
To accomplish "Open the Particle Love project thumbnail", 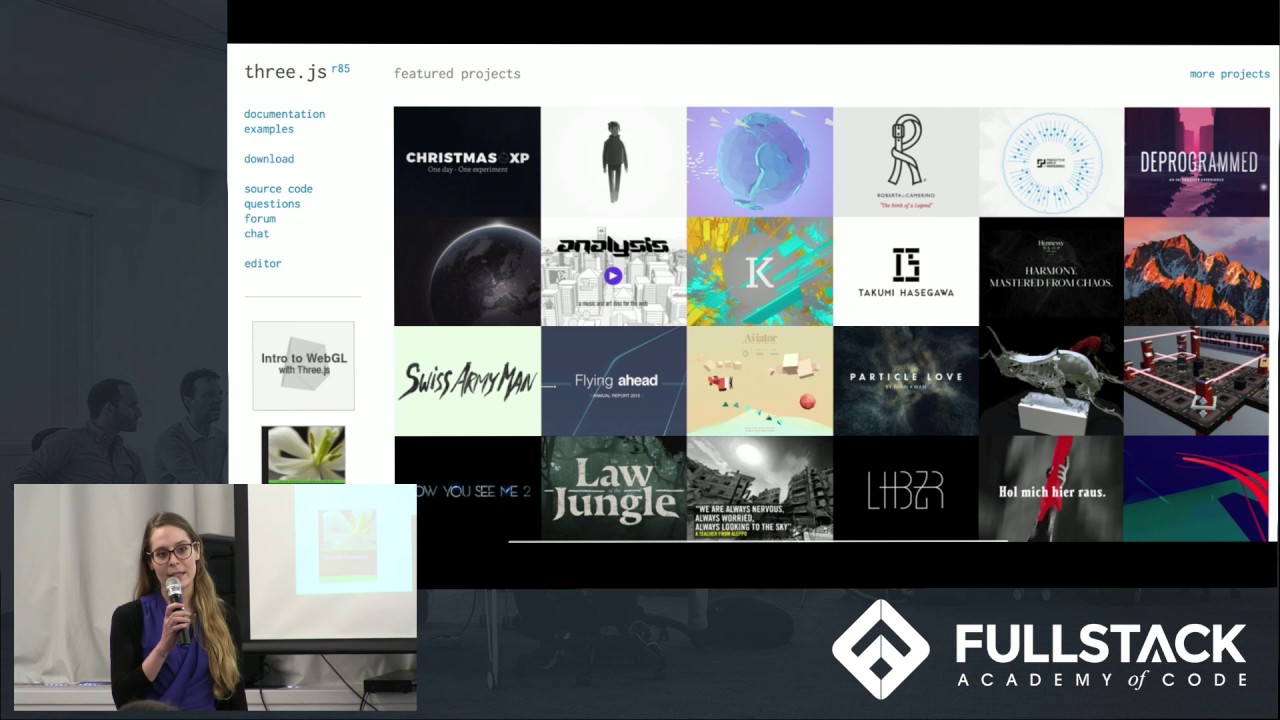I will [x=906, y=381].
